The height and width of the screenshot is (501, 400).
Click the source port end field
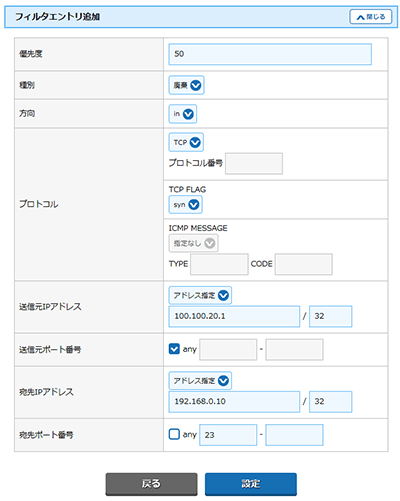(294, 350)
